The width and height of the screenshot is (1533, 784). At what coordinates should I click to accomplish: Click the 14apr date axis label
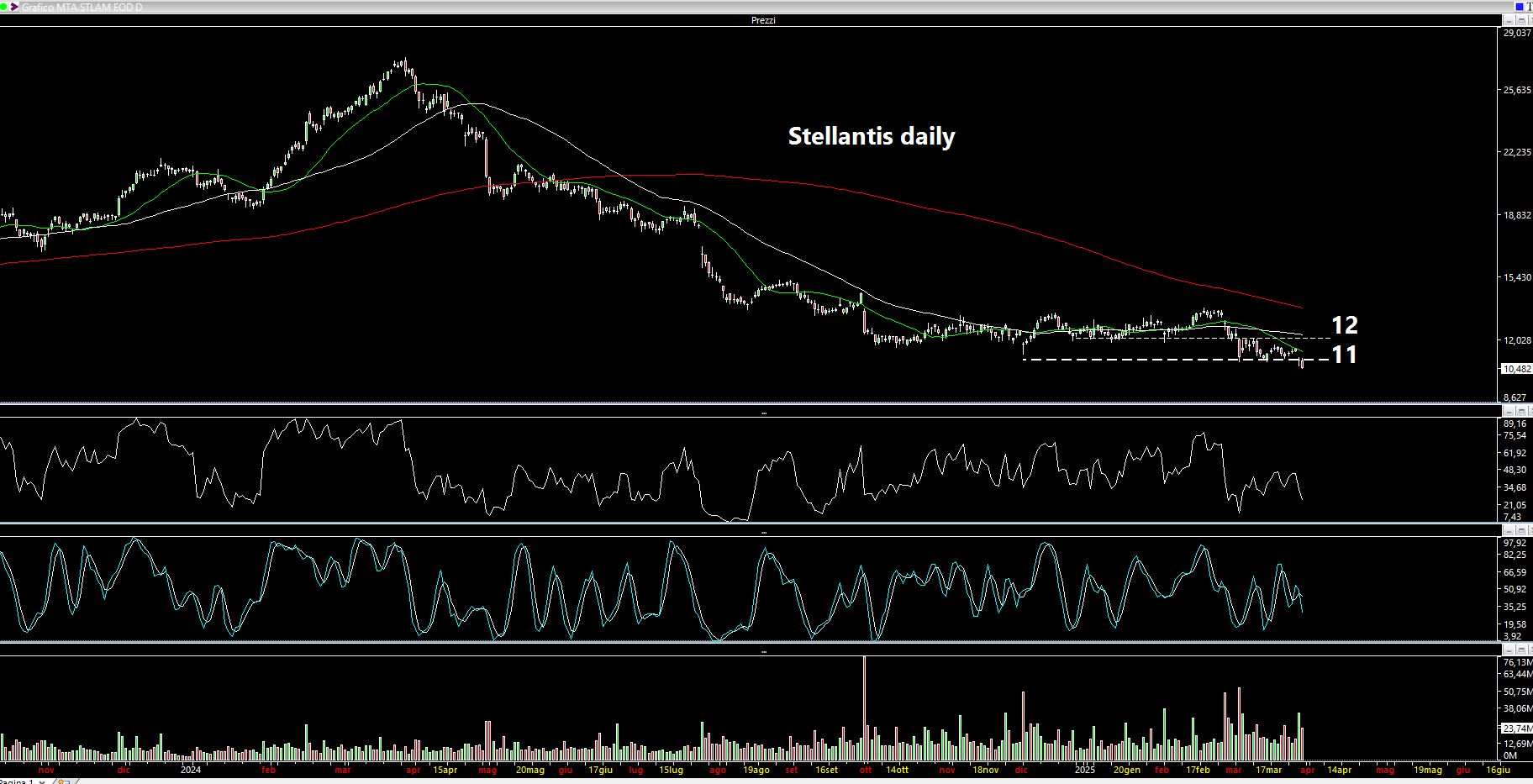(x=1339, y=770)
